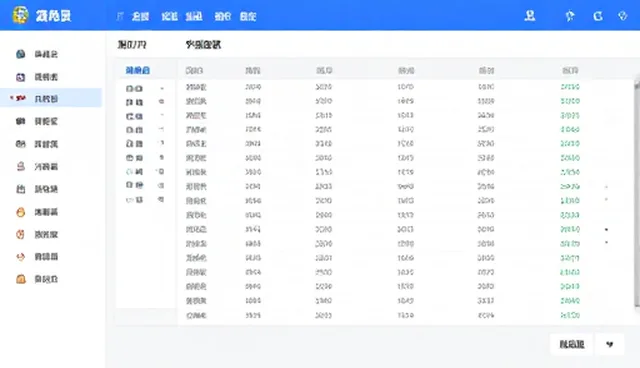The height and width of the screenshot is (368, 640).
Task: Select the blue-text heading above the inner list
Action: (138, 70)
